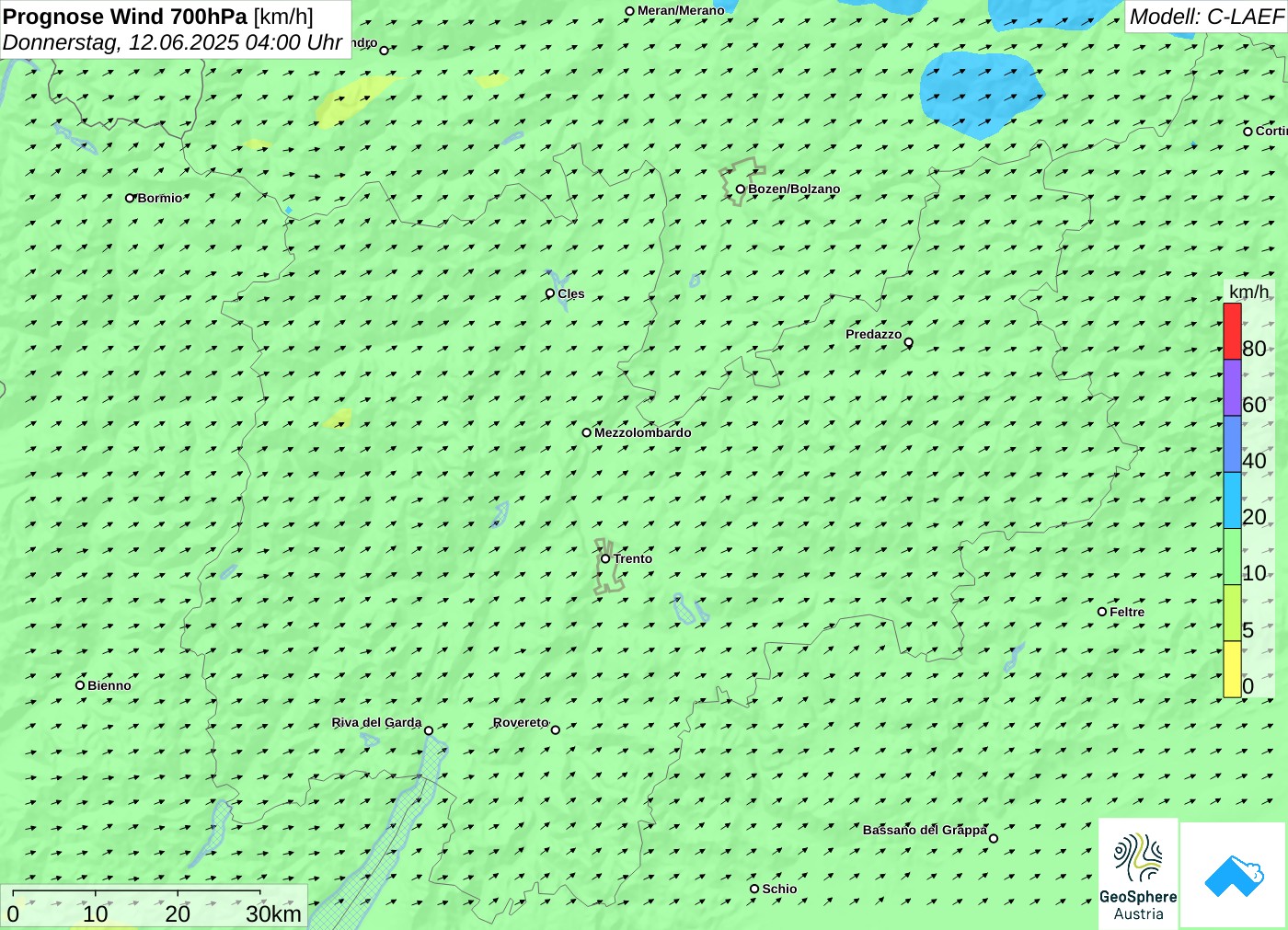
Task: Select the purple 60 km/h legend swatch
Action: click(1232, 388)
